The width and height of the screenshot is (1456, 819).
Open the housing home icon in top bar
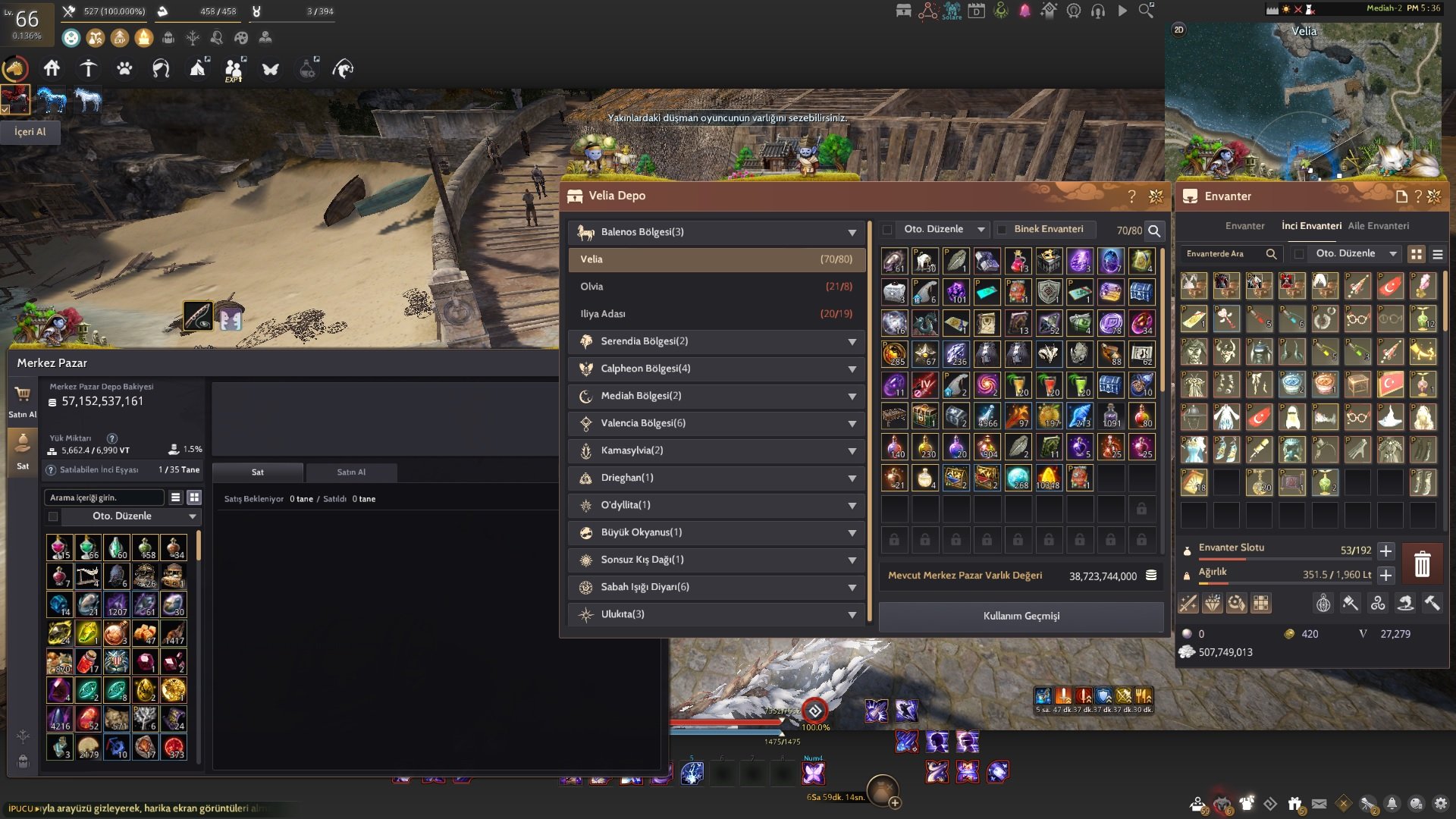coord(52,69)
